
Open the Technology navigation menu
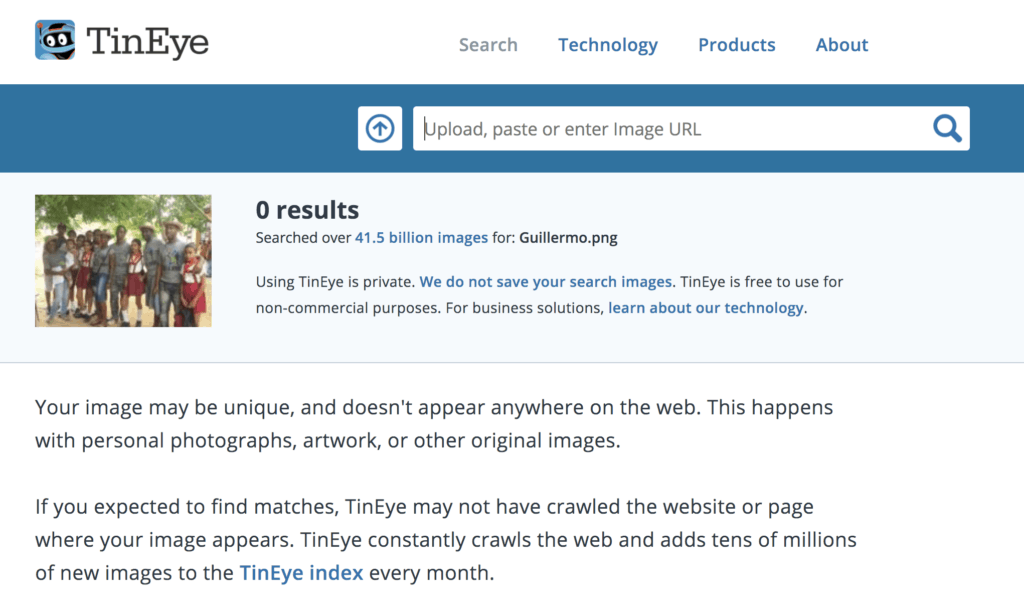(607, 45)
